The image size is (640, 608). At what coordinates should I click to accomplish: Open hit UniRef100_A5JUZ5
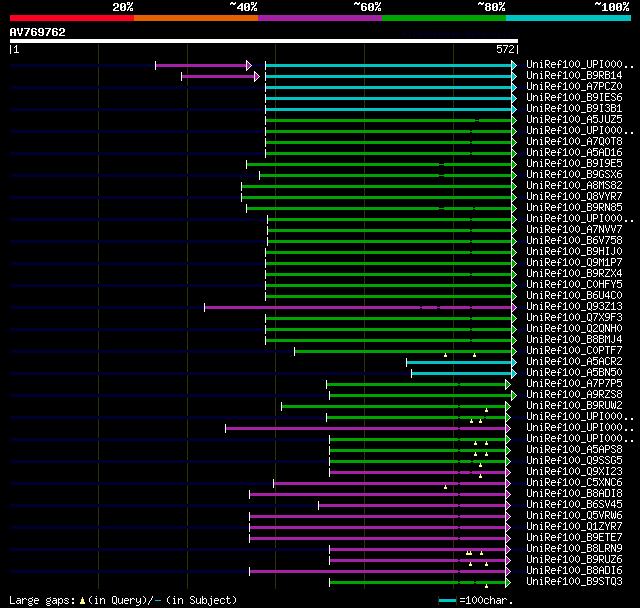point(574,120)
